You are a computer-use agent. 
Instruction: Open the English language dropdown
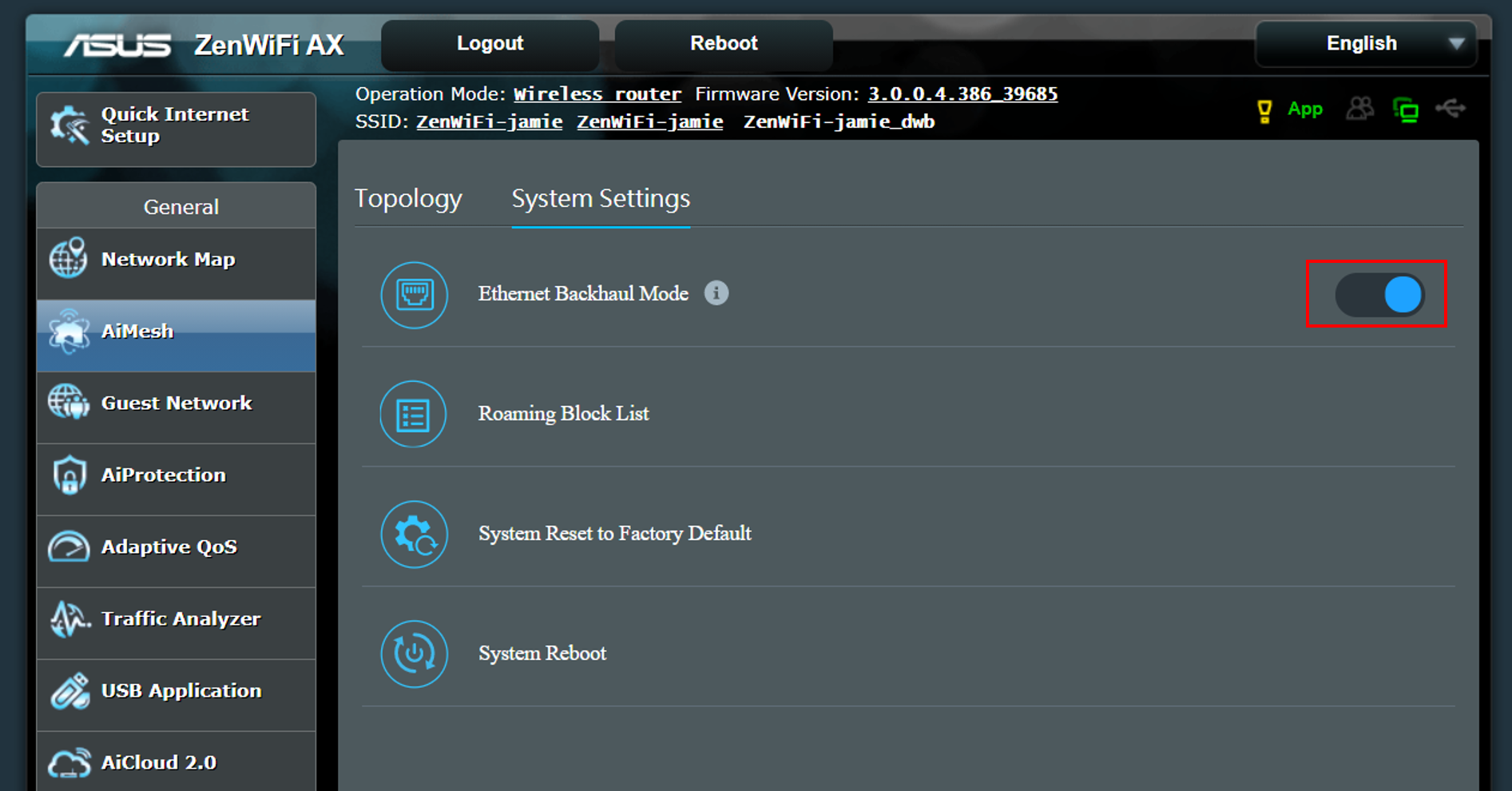tap(1366, 44)
